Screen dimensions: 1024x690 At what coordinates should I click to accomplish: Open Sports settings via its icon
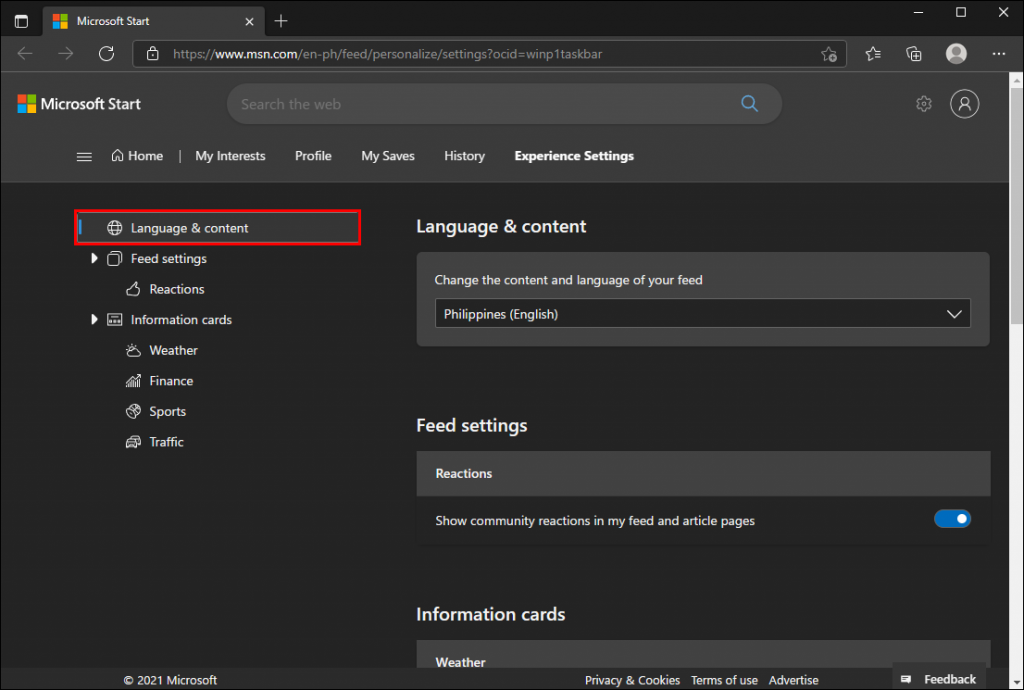(134, 411)
